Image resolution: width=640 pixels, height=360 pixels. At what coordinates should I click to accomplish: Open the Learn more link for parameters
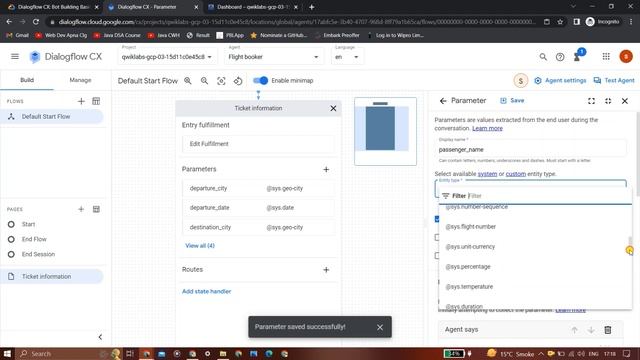tap(487, 128)
